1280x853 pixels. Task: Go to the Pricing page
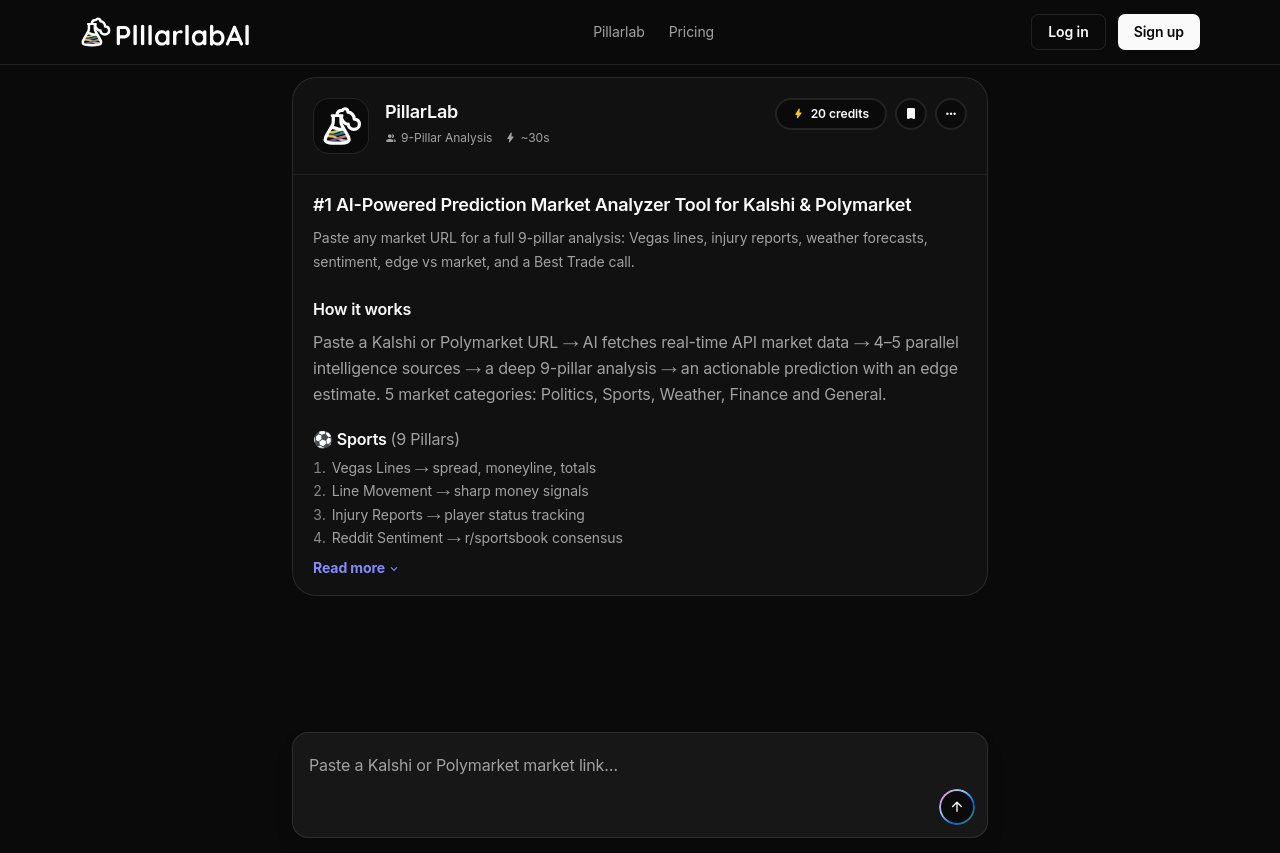click(691, 32)
